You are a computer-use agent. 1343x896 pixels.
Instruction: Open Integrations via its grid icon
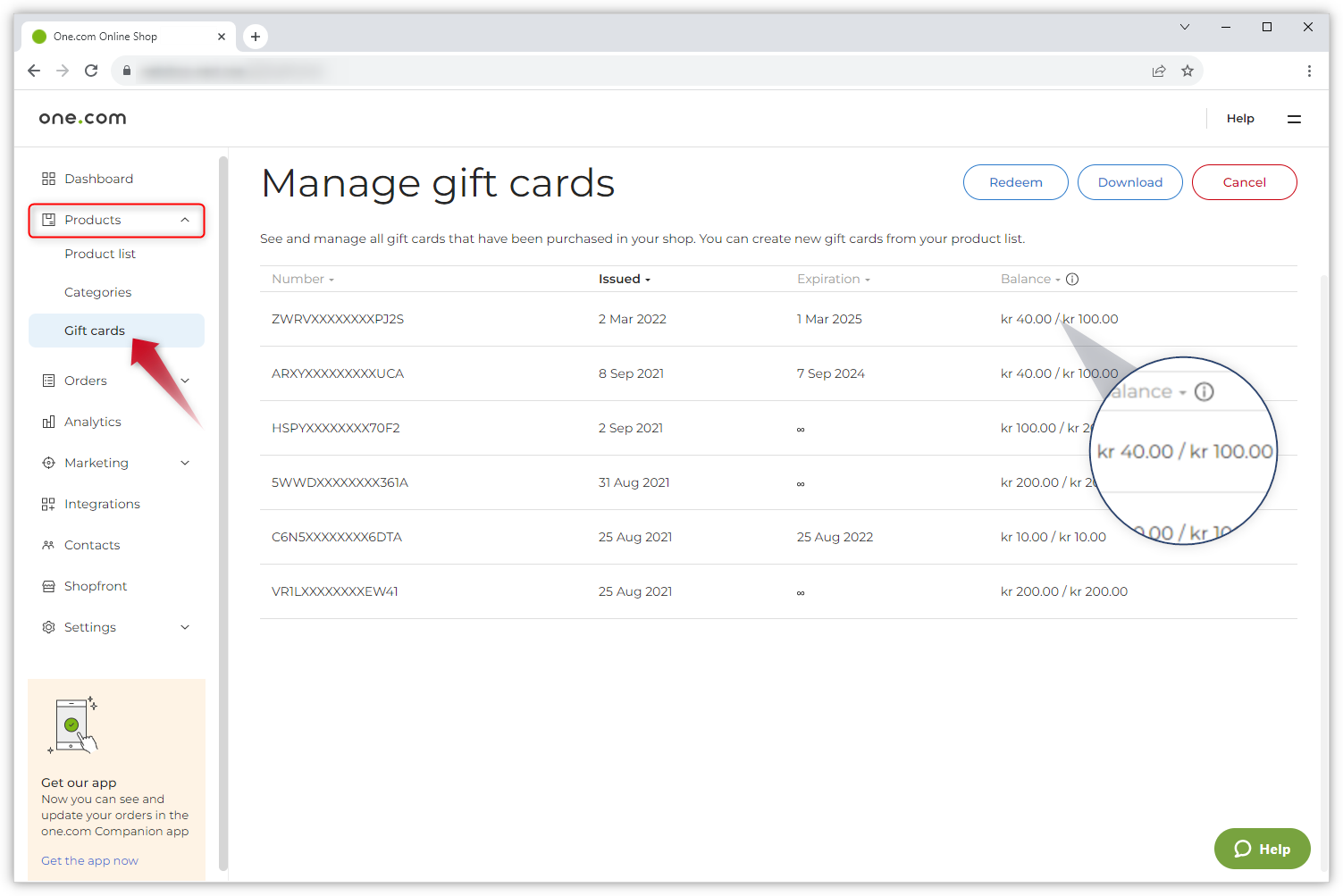pyautogui.click(x=49, y=503)
